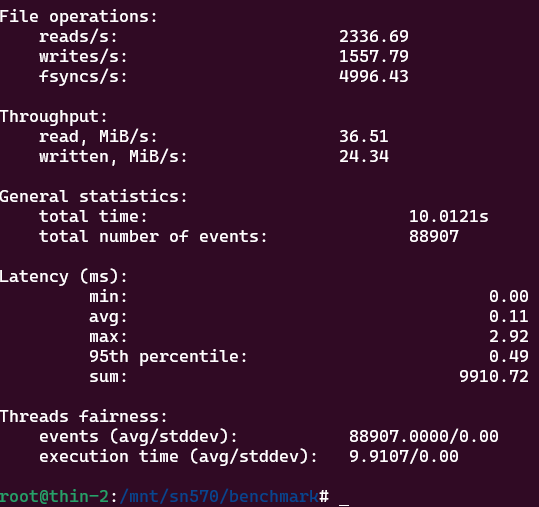Click the total number of events 88907
This screenshot has width=539, height=507.
pos(434,236)
